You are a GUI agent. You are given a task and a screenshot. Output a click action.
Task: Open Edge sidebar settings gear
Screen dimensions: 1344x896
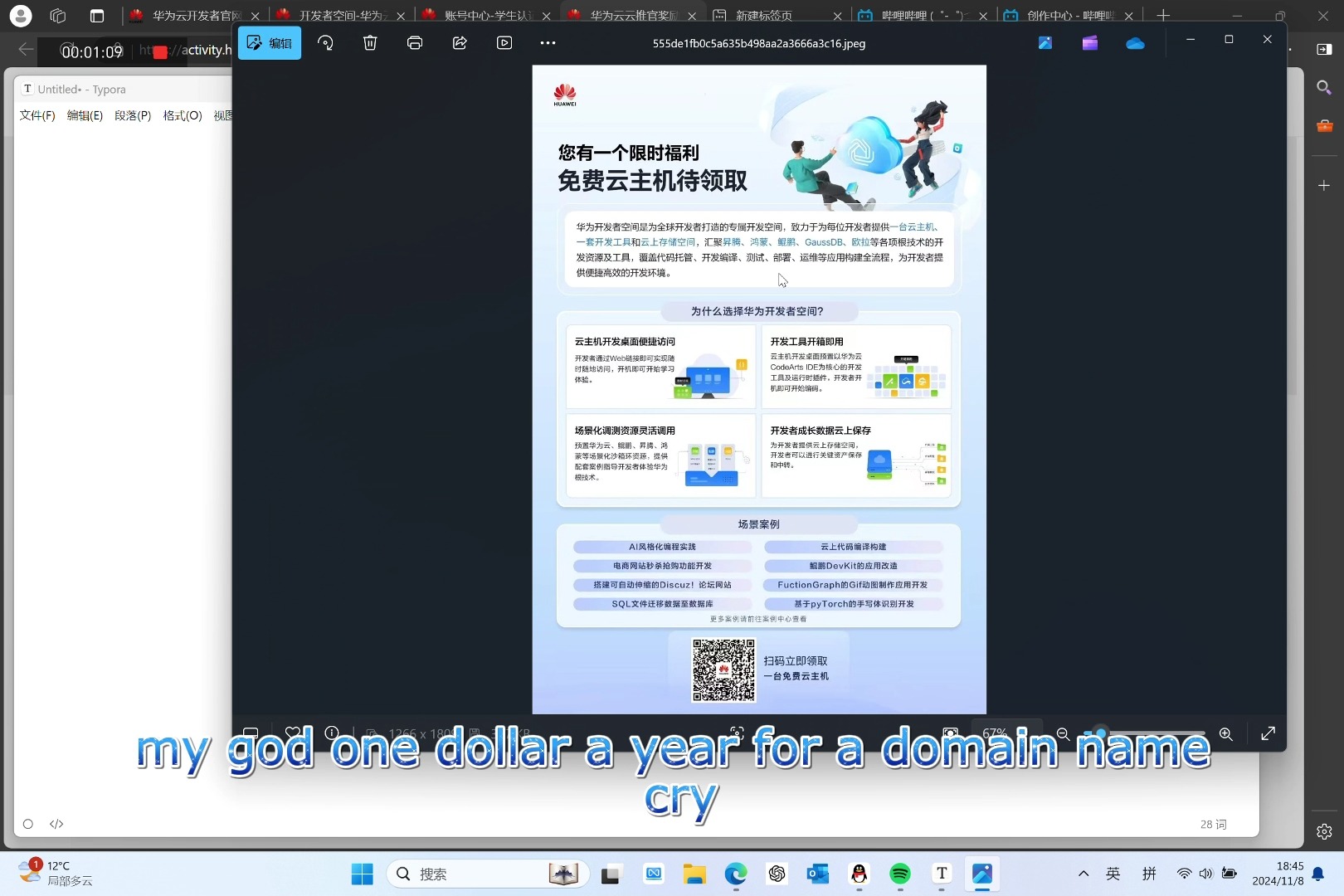point(1324,831)
